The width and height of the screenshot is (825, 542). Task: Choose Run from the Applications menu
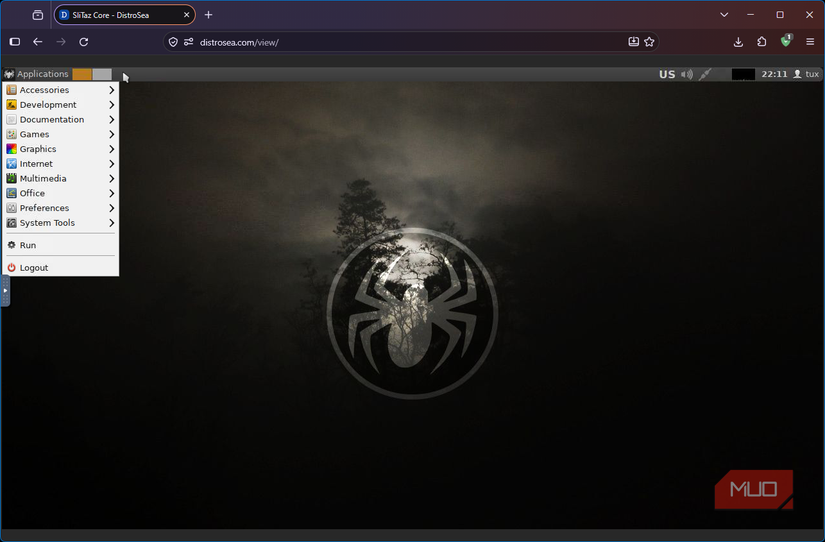(61, 245)
